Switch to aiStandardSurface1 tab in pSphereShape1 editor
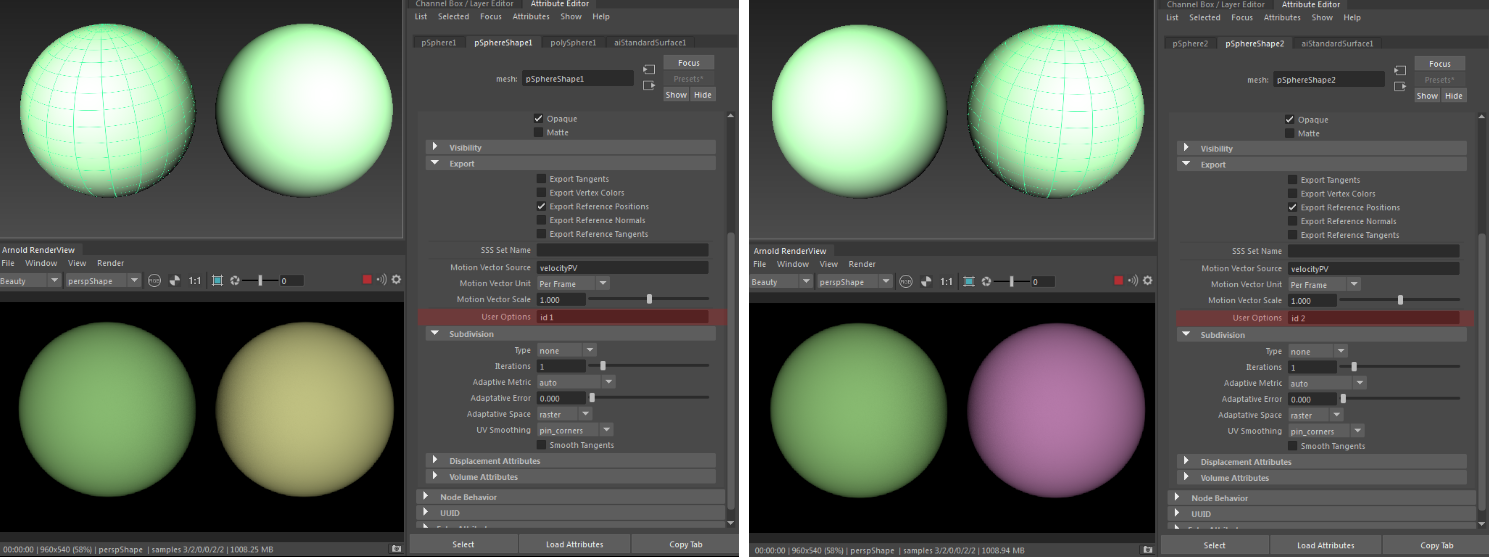The image size is (1489, 557). coord(650,43)
